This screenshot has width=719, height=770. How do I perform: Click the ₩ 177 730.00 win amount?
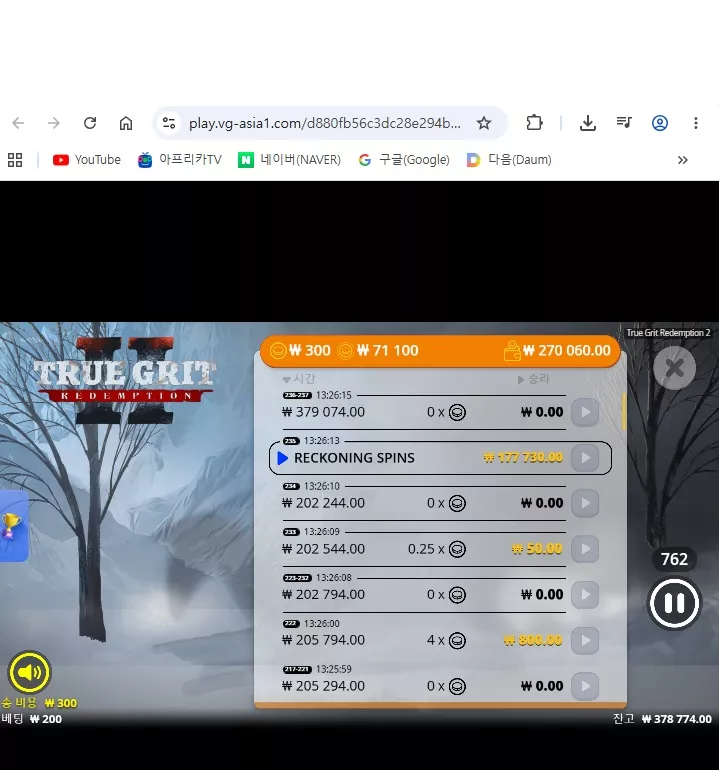523,458
